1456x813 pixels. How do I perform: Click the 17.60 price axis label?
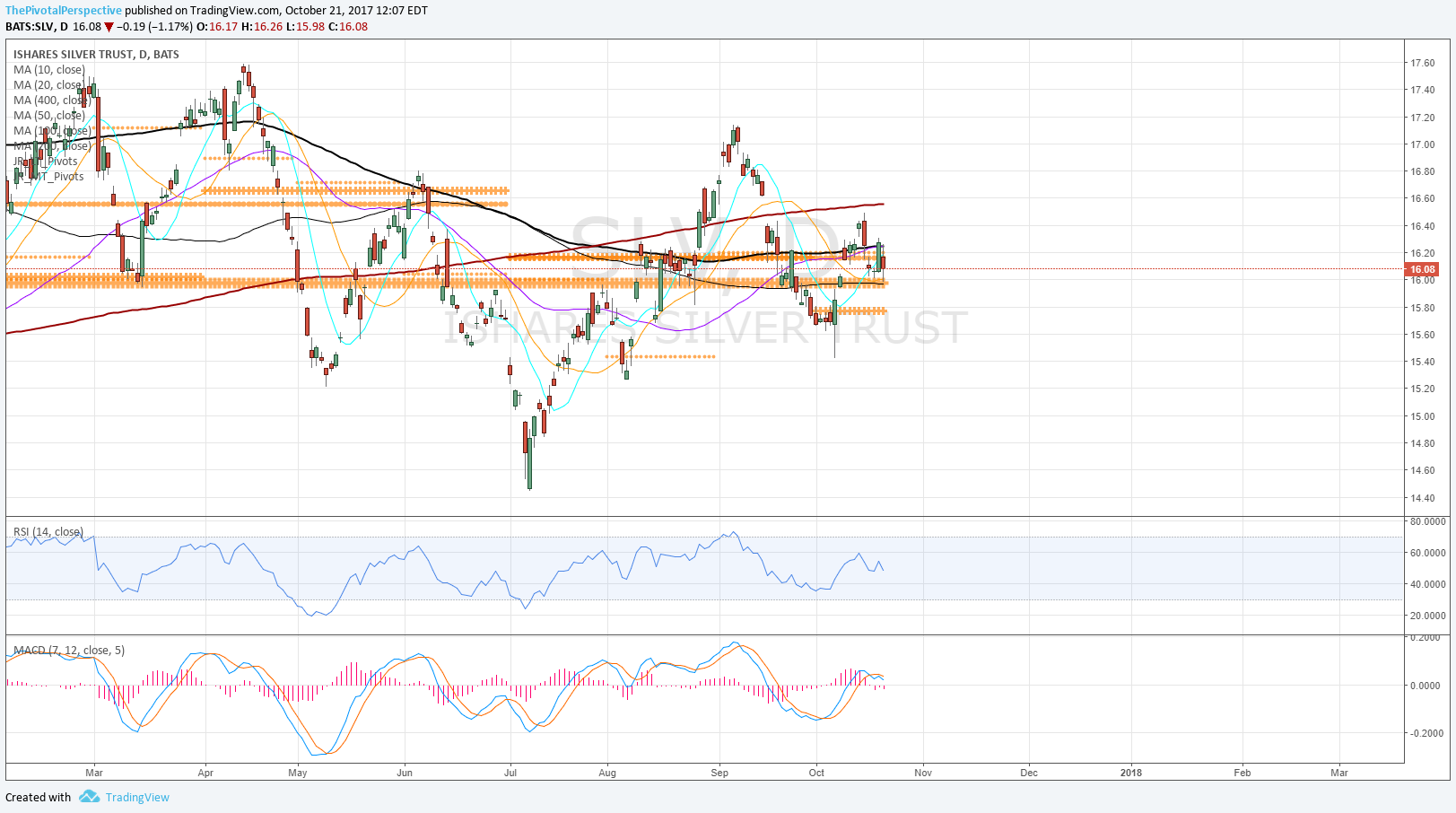pyautogui.click(x=1422, y=63)
